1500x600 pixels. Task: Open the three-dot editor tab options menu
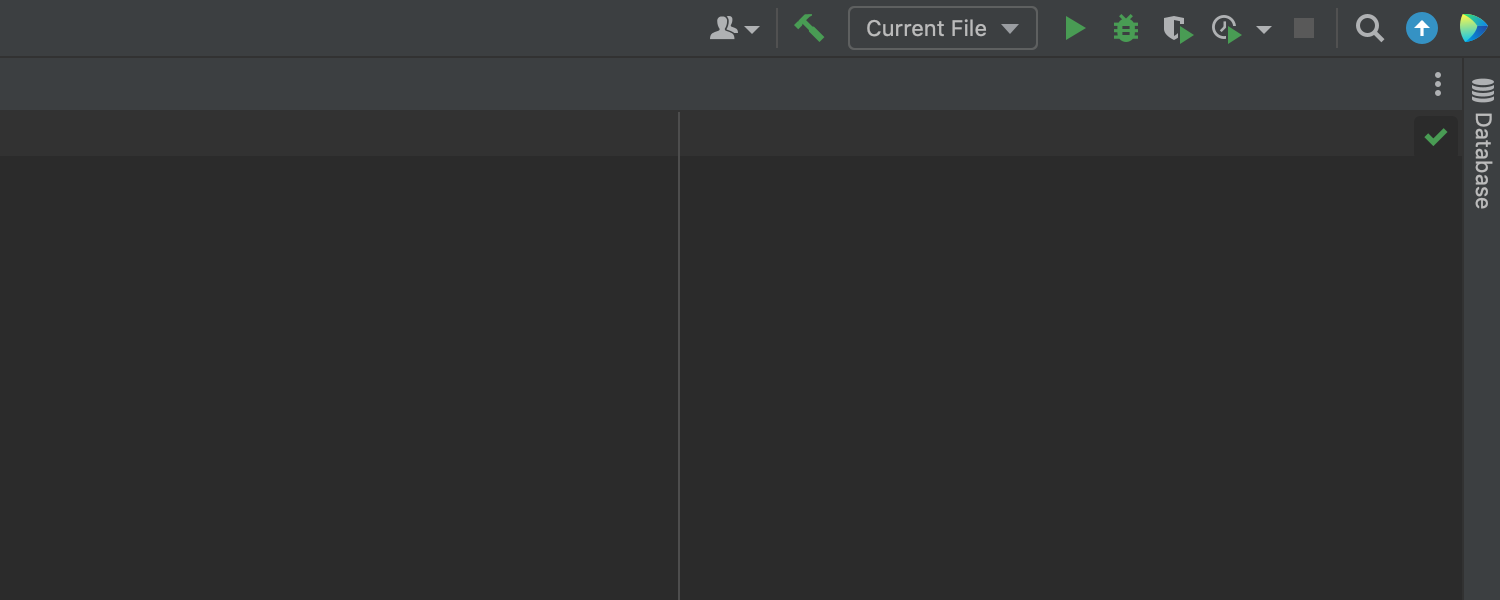tap(1438, 84)
